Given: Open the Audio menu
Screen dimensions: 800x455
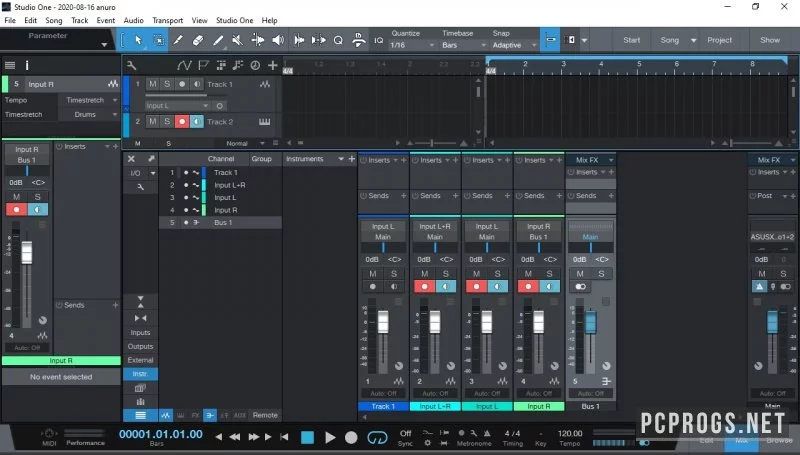Looking at the screenshot, I should click(x=134, y=20).
